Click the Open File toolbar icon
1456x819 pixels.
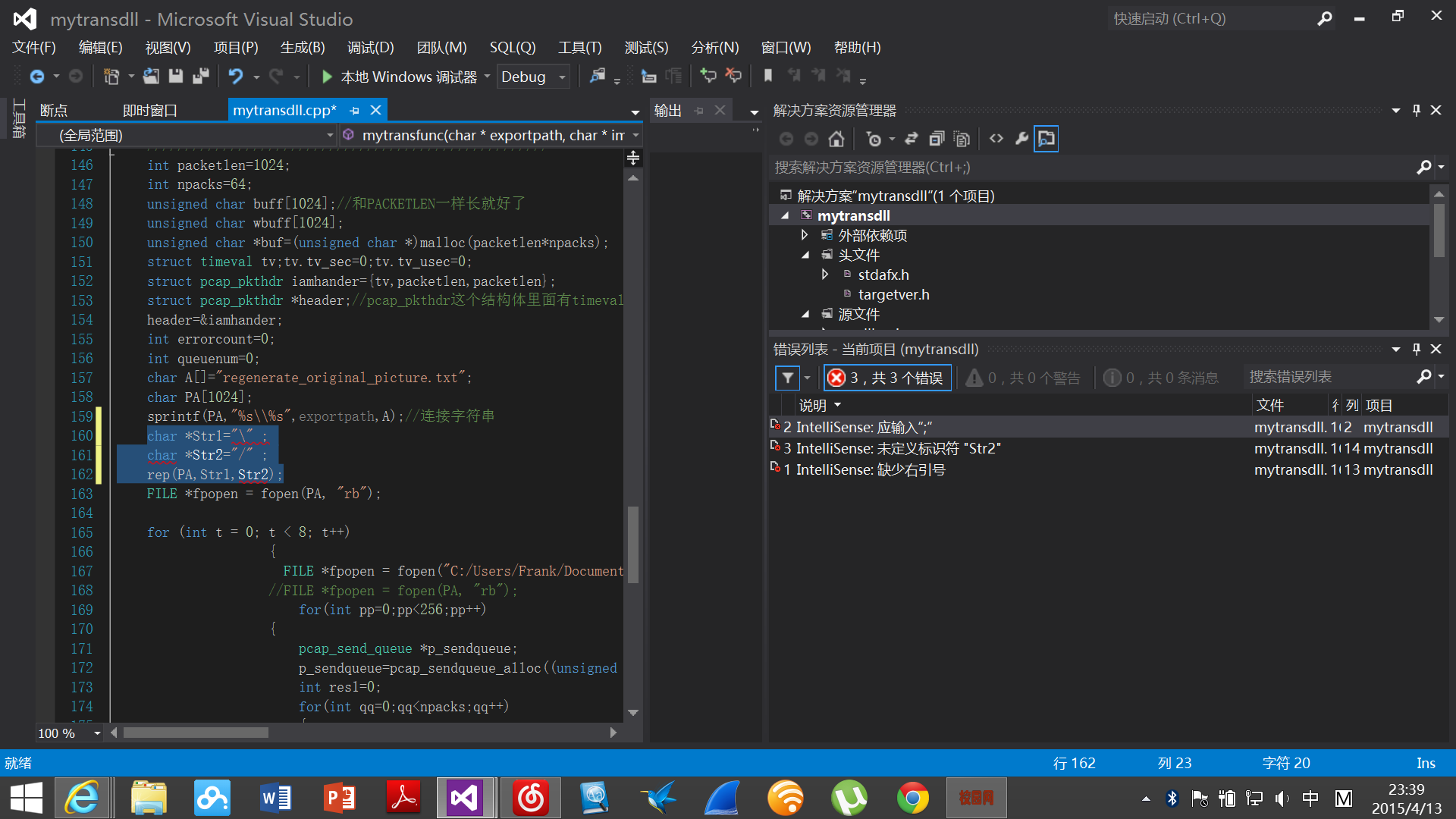tap(151, 77)
